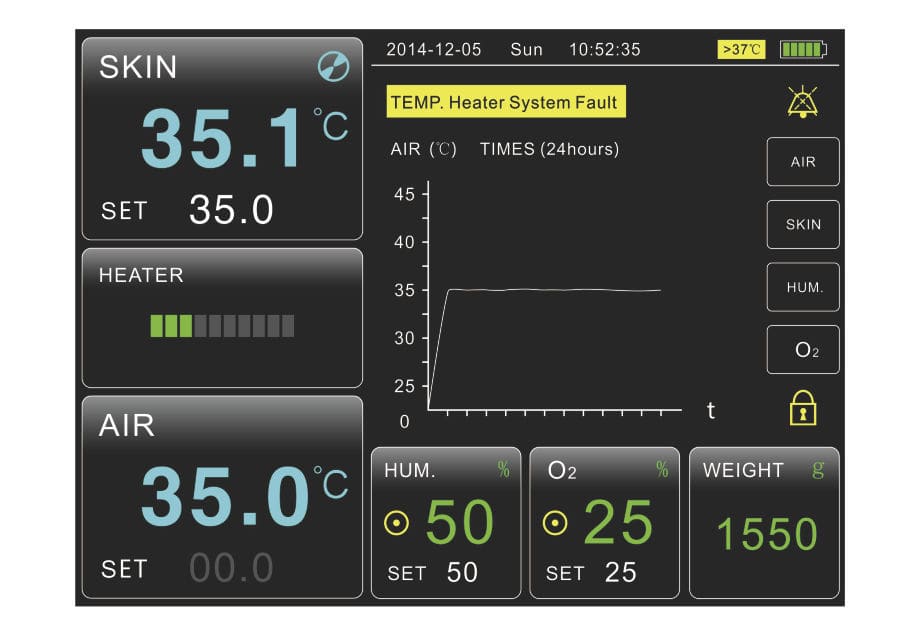
Task: Tap the yellow padlock screen lock icon
Action: [x=804, y=408]
